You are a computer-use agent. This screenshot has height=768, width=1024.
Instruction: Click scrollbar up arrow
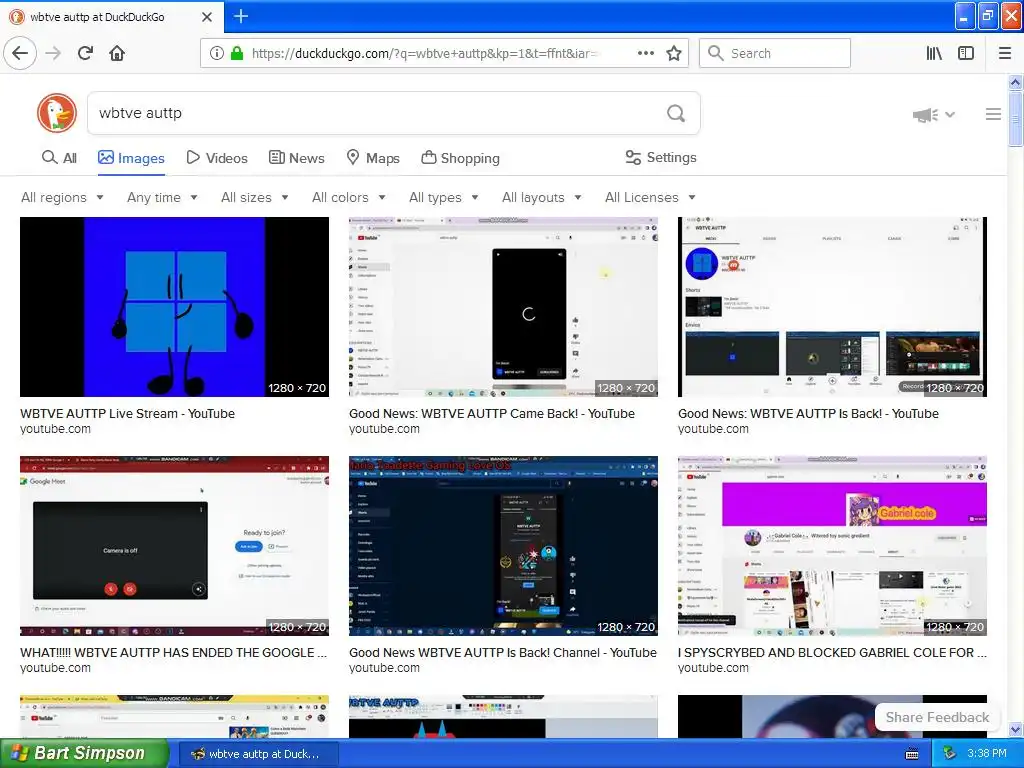coord(1015,82)
